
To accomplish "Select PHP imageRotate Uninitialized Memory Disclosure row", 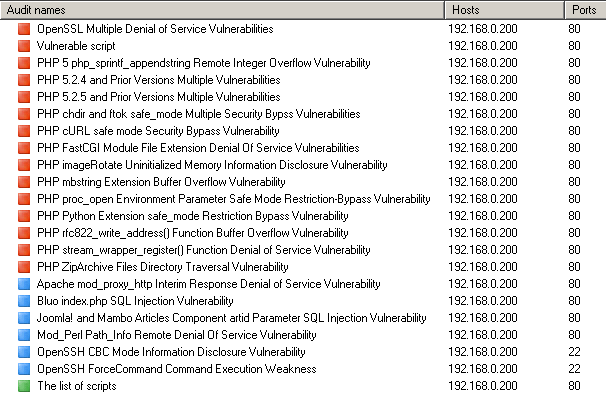I will tap(208, 165).
